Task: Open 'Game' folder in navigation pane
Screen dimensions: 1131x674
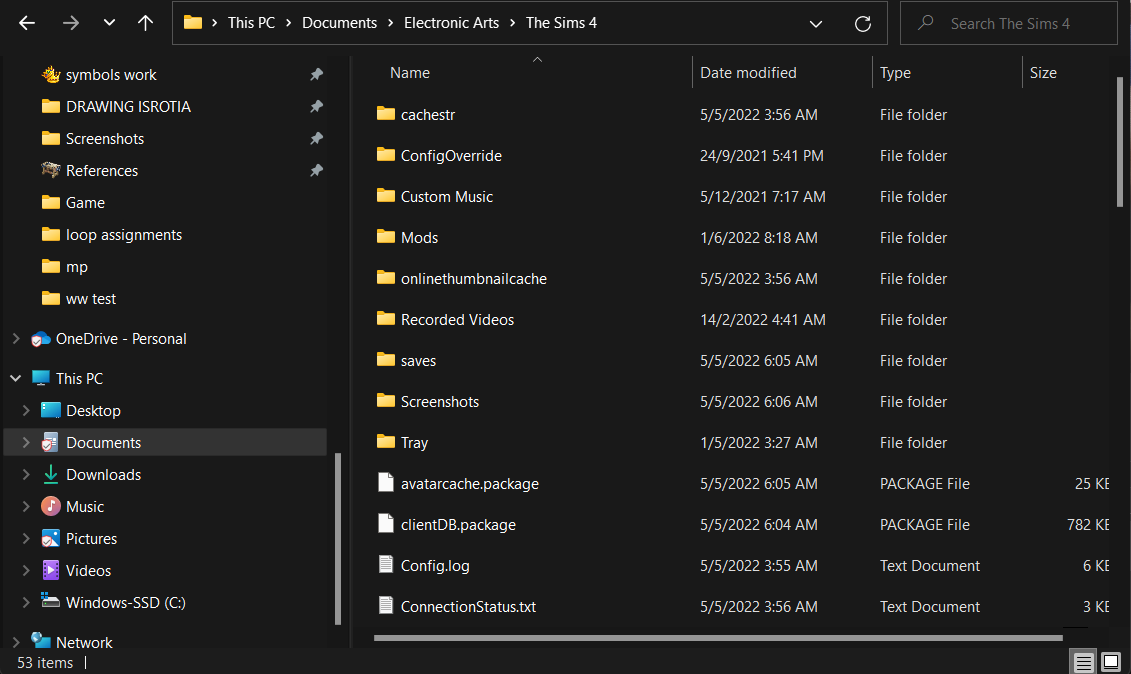Action: 85,203
